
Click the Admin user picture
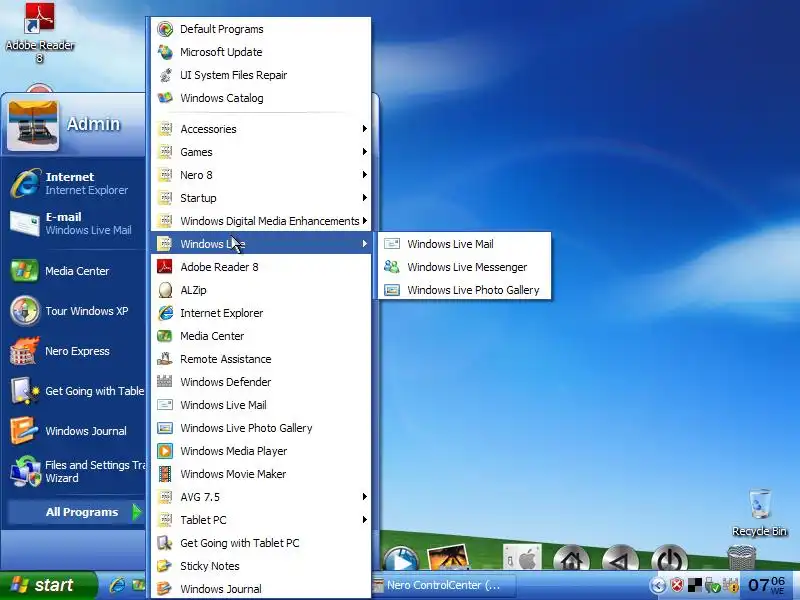[x=33, y=126]
